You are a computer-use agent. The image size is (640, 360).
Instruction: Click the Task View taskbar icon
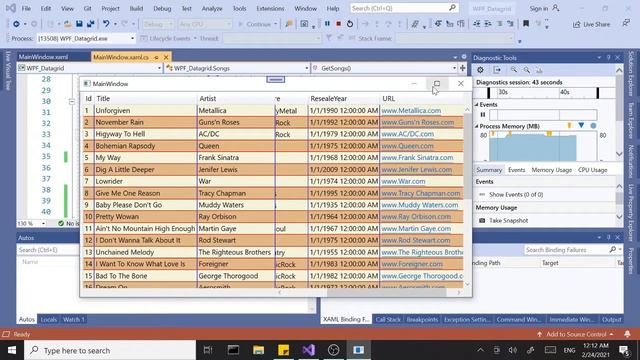pyautogui.click(x=208, y=350)
